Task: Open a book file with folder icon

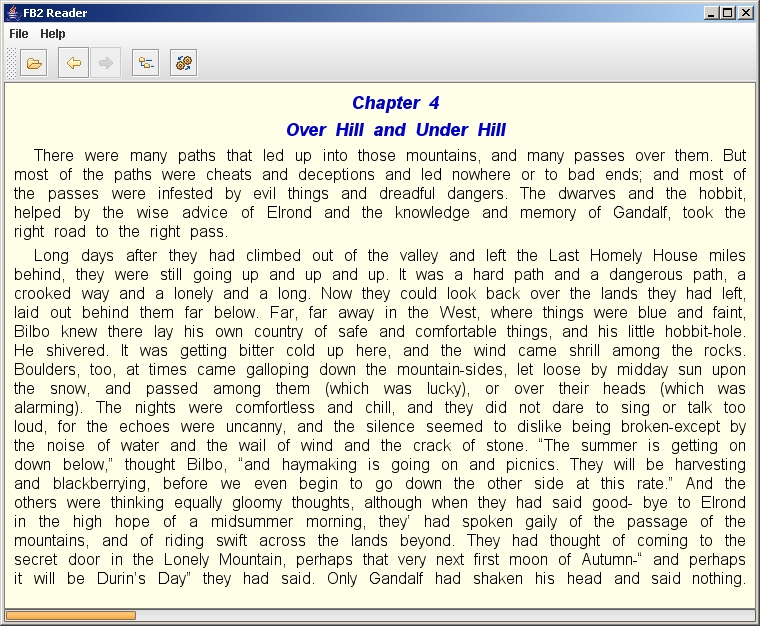Action: coord(33,63)
